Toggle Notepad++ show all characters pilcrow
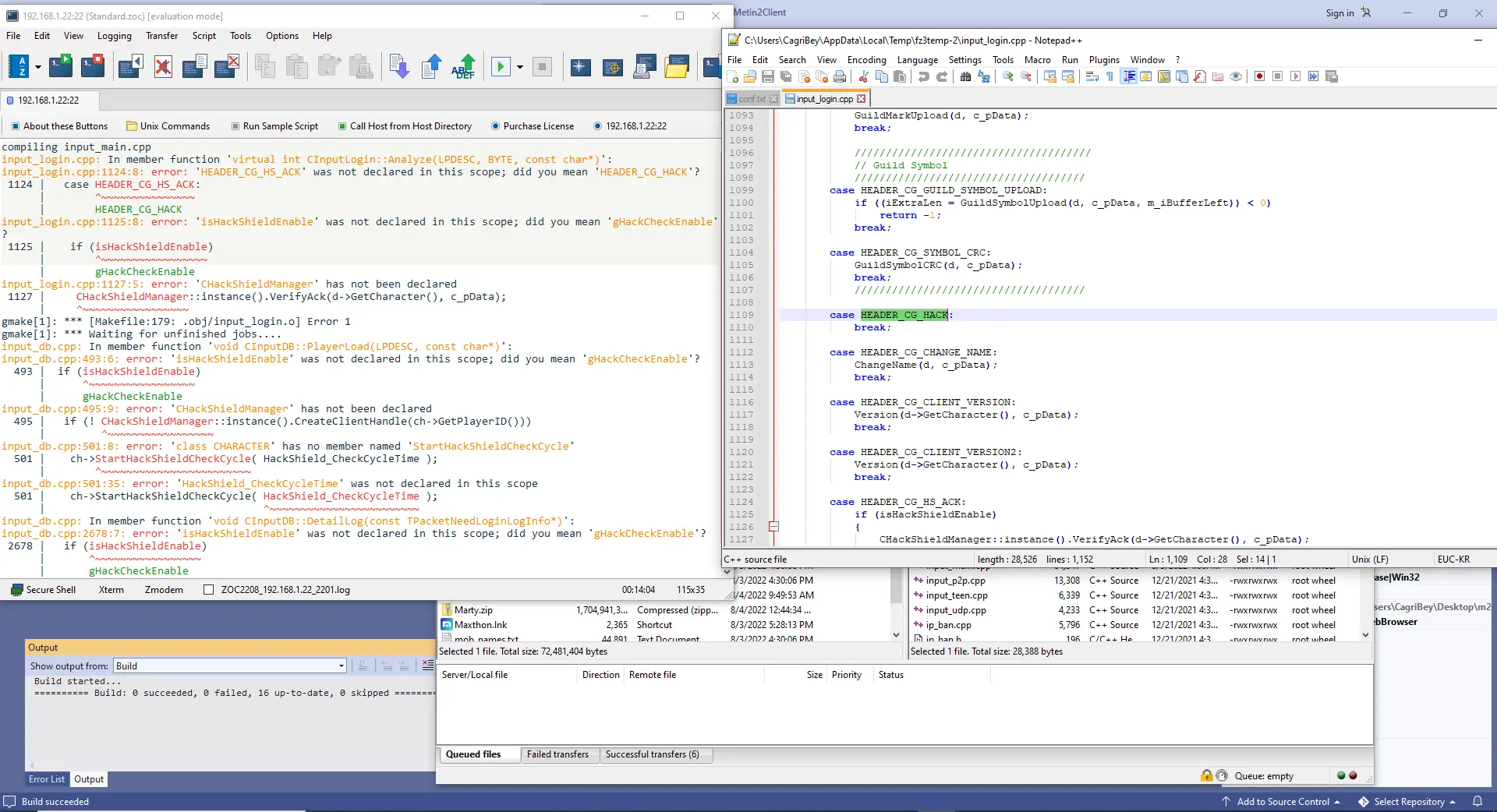This screenshot has width=1497, height=812. [x=1109, y=76]
